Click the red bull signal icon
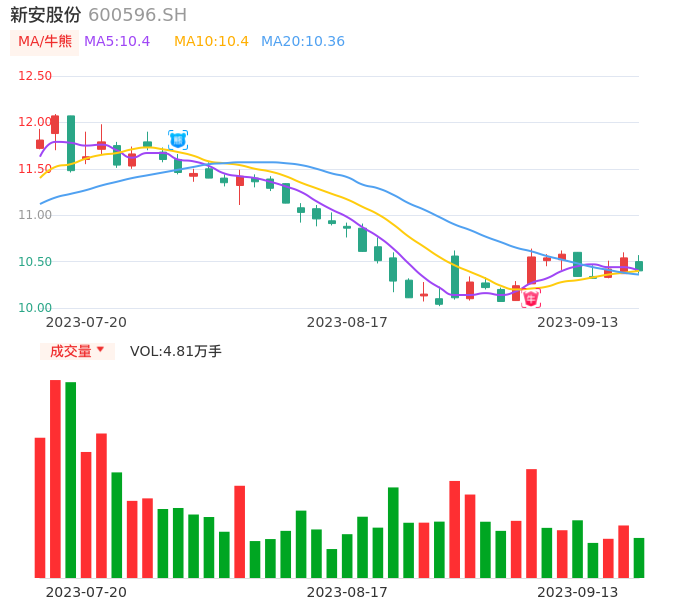 click(x=531, y=299)
